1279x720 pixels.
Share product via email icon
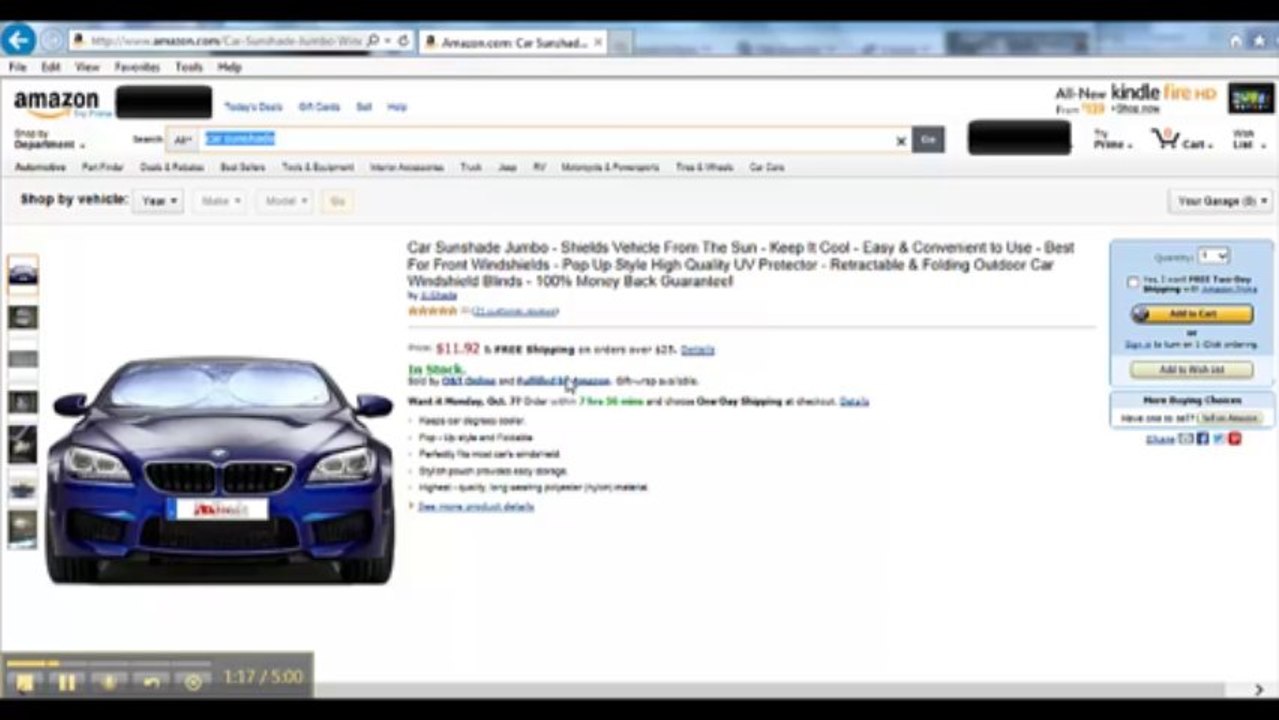(x=1186, y=439)
